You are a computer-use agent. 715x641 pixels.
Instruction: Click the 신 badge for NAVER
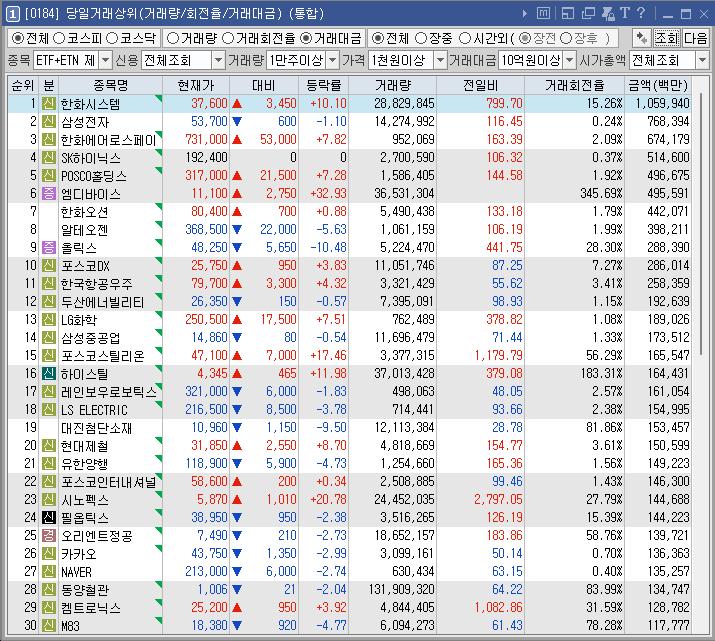[49, 571]
